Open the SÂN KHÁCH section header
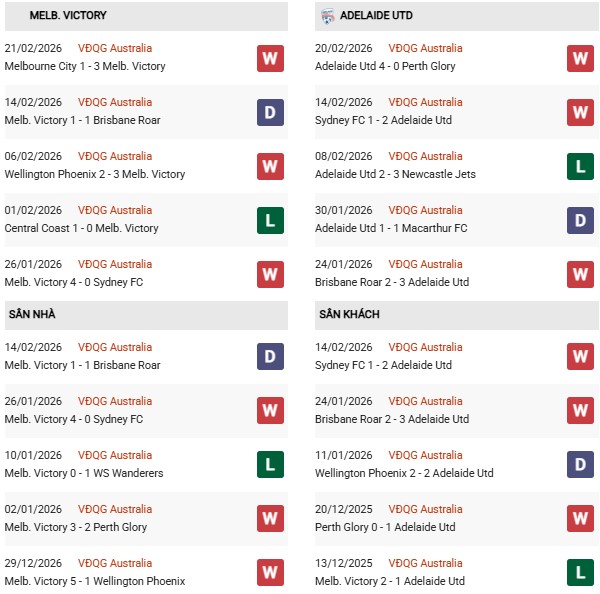 tap(349, 315)
